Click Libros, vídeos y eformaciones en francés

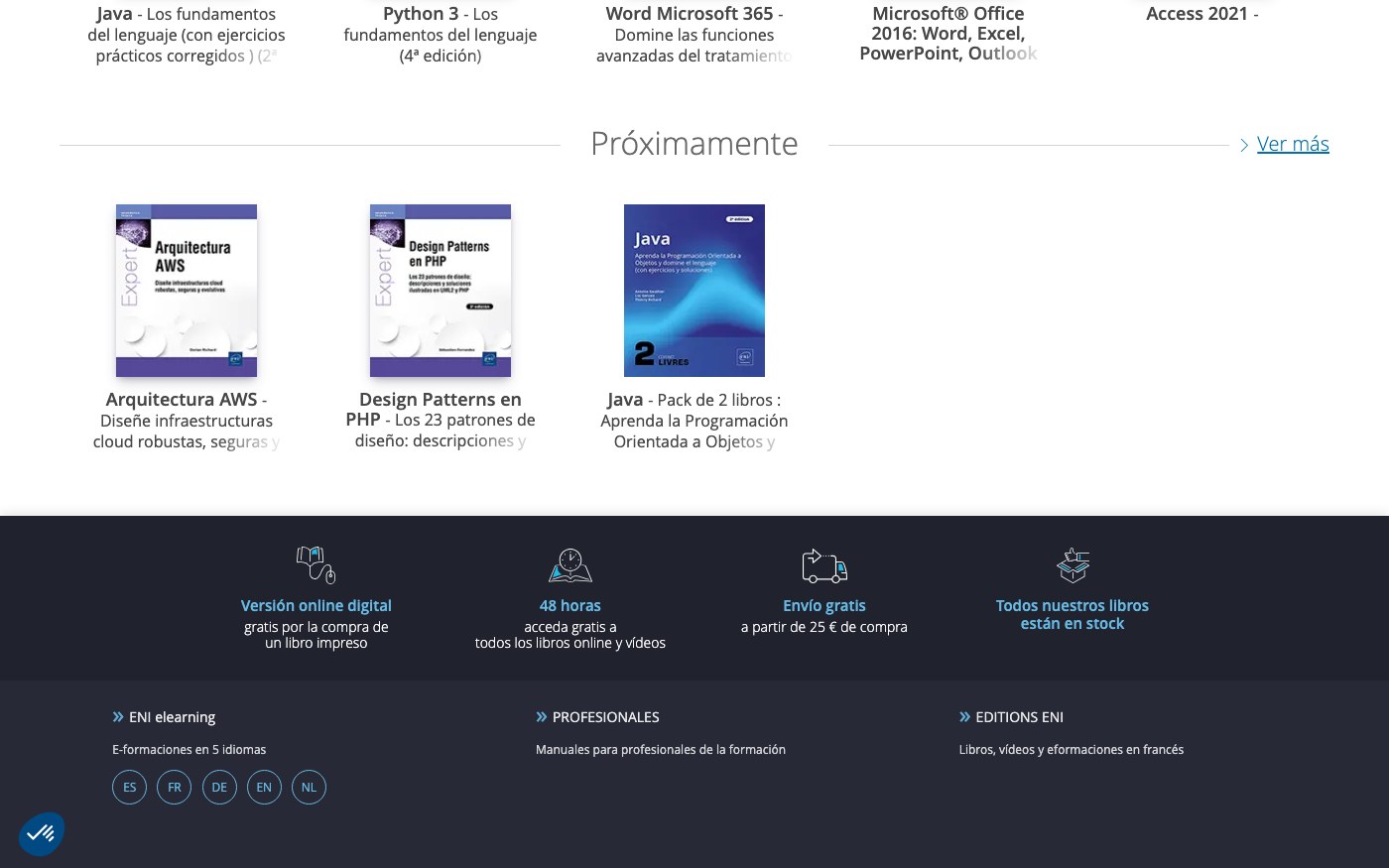point(1072,750)
